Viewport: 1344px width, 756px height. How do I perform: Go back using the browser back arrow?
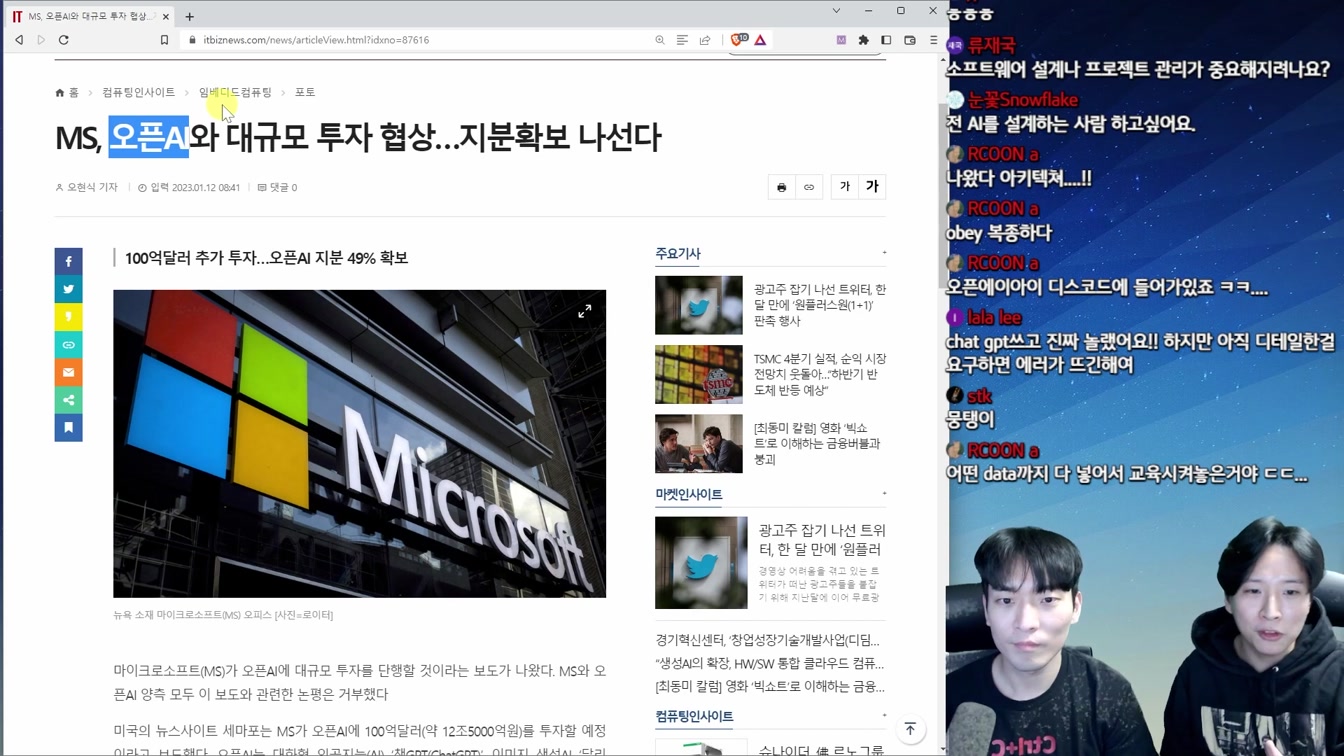pos(19,40)
